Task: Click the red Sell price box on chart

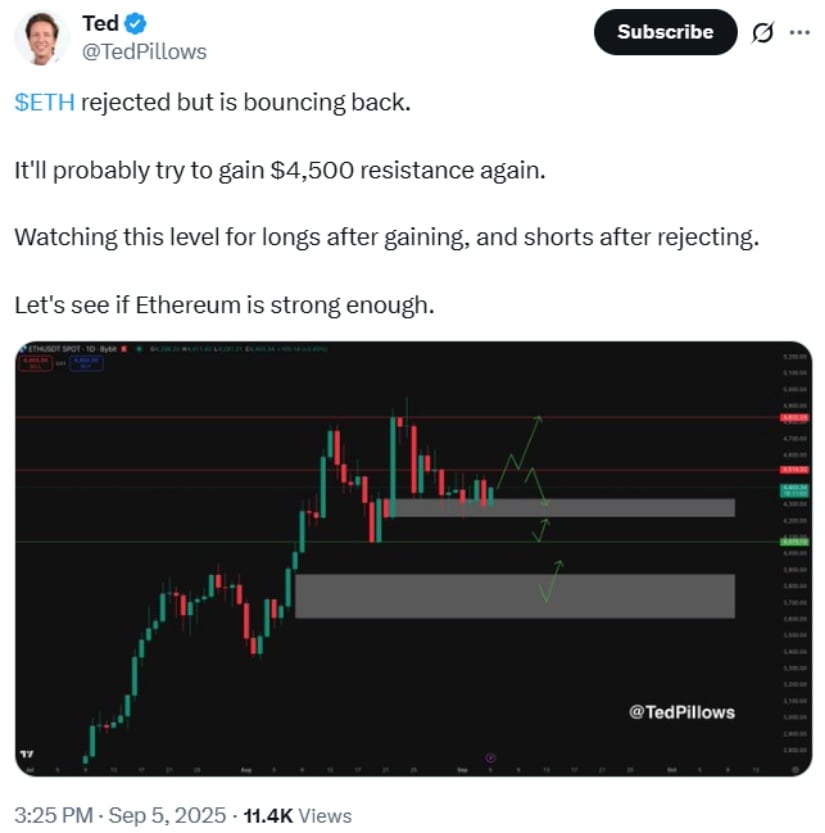Action: click(x=36, y=363)
